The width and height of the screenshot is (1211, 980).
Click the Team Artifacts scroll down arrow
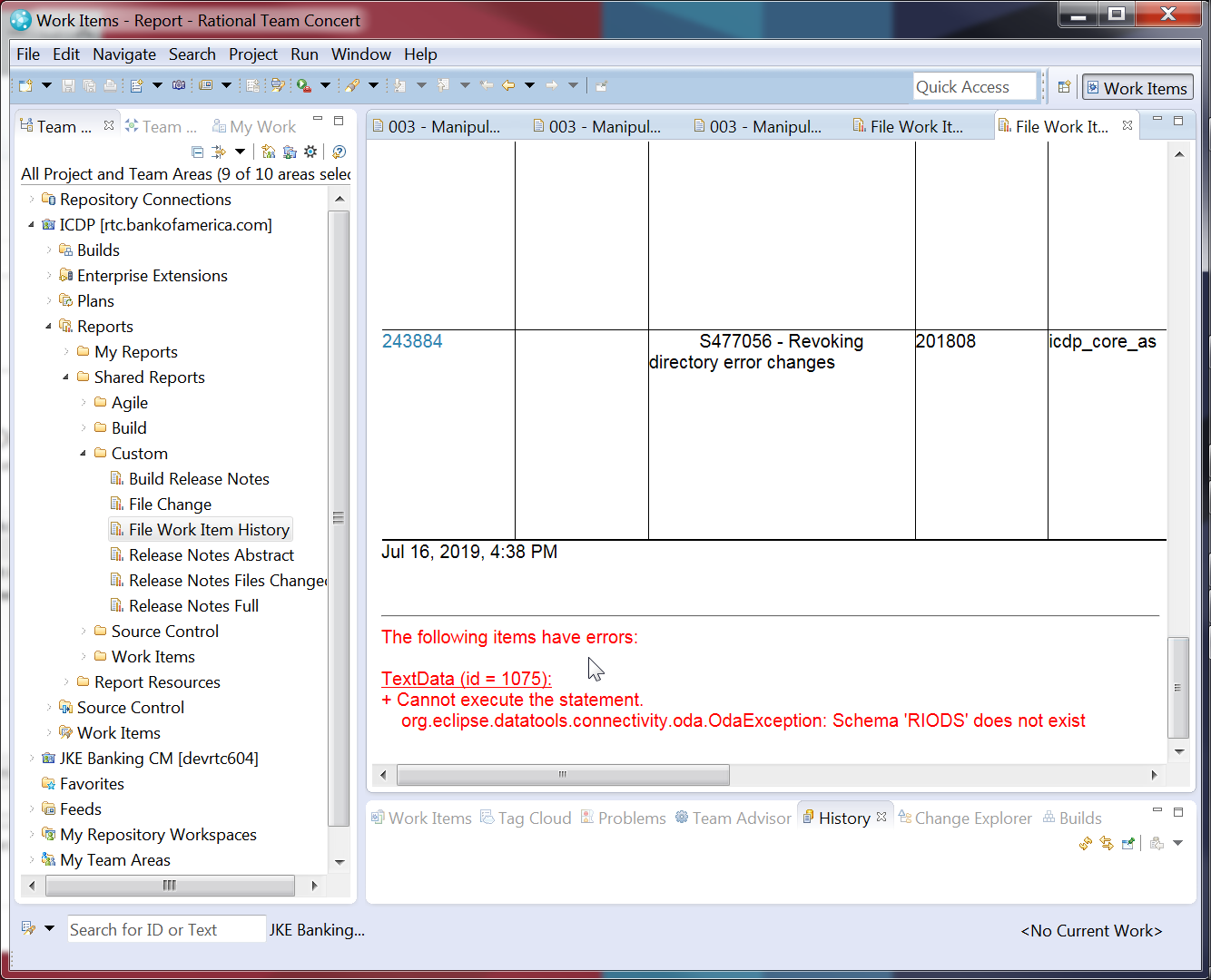pos(340,862)
